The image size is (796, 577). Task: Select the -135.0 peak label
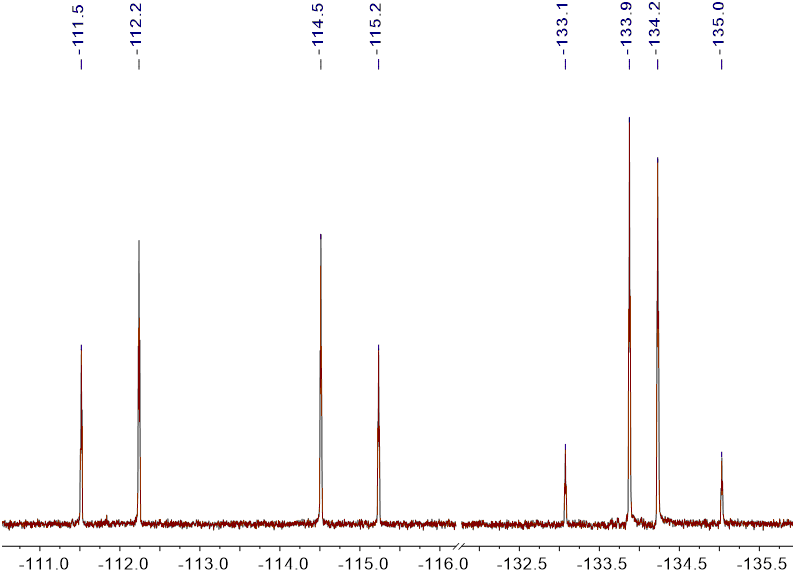pos(720,35)
